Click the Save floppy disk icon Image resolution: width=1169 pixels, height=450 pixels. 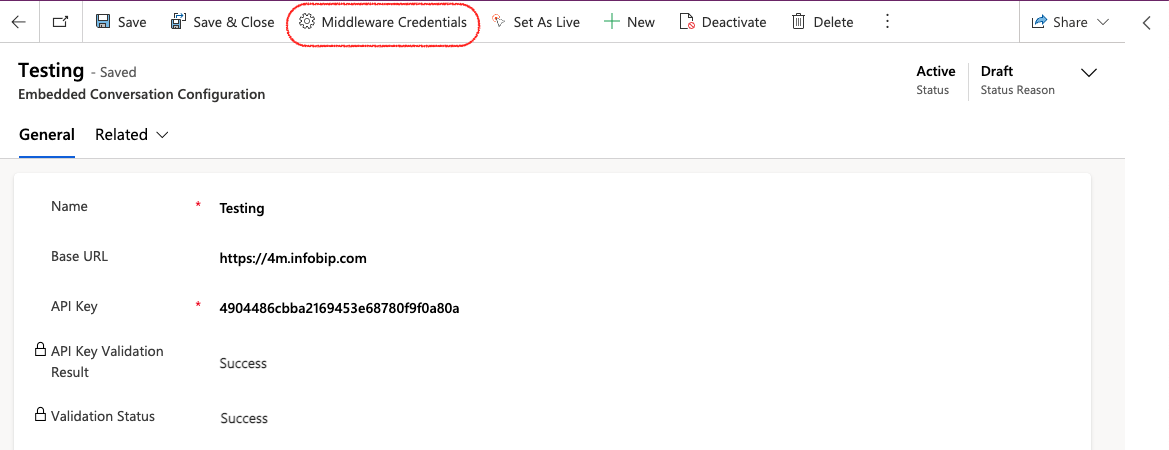pyautogui.click(x=104, y=22)
